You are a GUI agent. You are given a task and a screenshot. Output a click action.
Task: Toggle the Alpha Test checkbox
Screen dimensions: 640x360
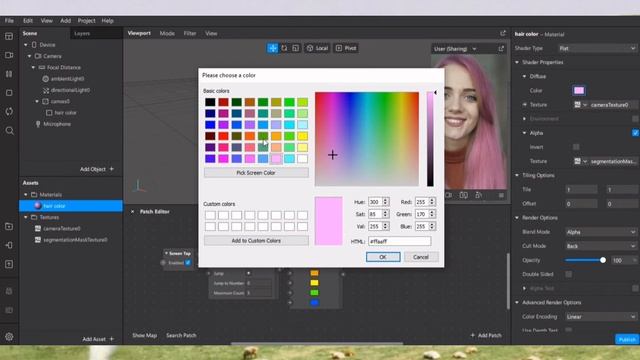click(635, 289)
